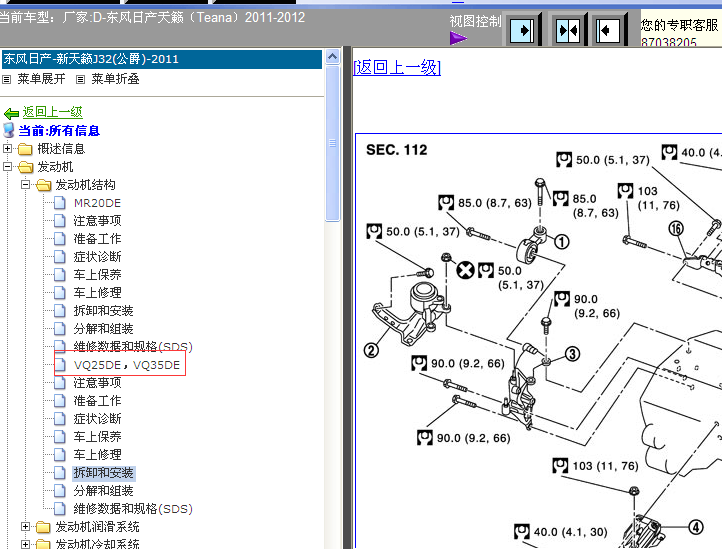Open first 维修数据和规格(SDS) under MR20DE

(x=133, y=347)
